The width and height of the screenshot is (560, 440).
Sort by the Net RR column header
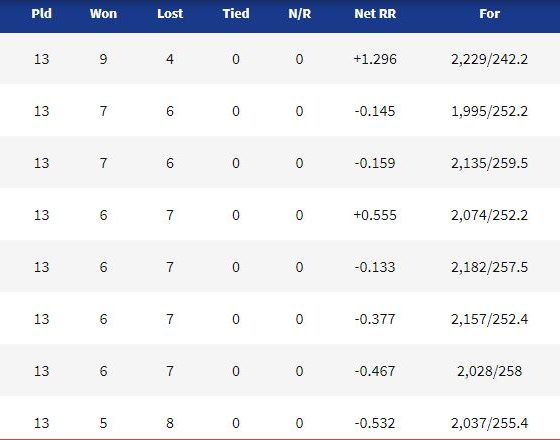[x=375, y=14]
